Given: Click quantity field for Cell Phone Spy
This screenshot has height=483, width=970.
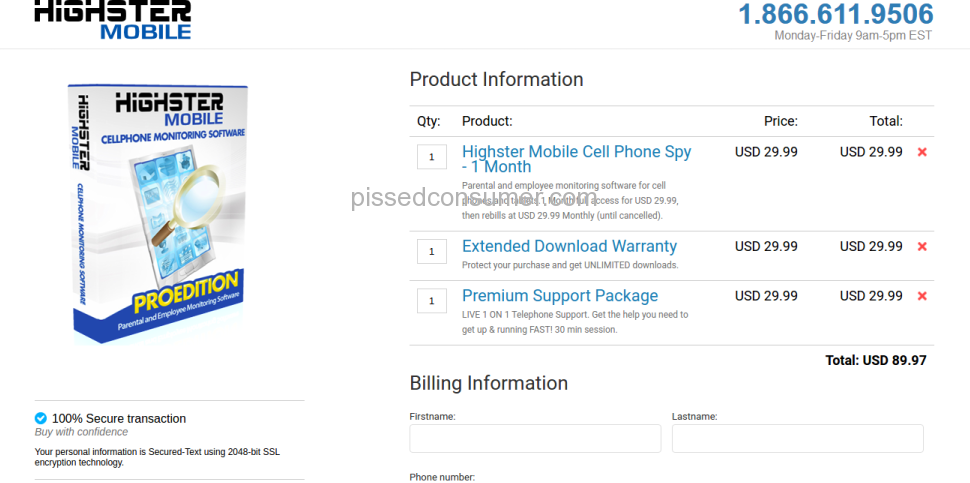Looking at the screenshot, I should pyautogui.click(x=432, y=157).
